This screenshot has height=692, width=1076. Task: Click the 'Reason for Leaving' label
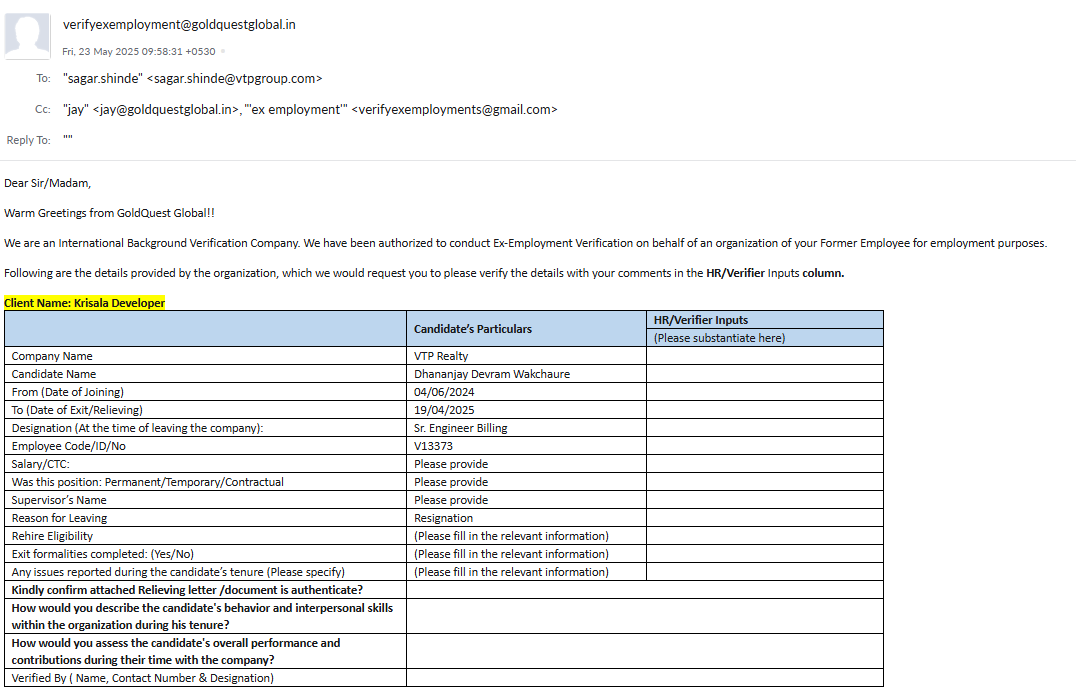coord(59,518)
